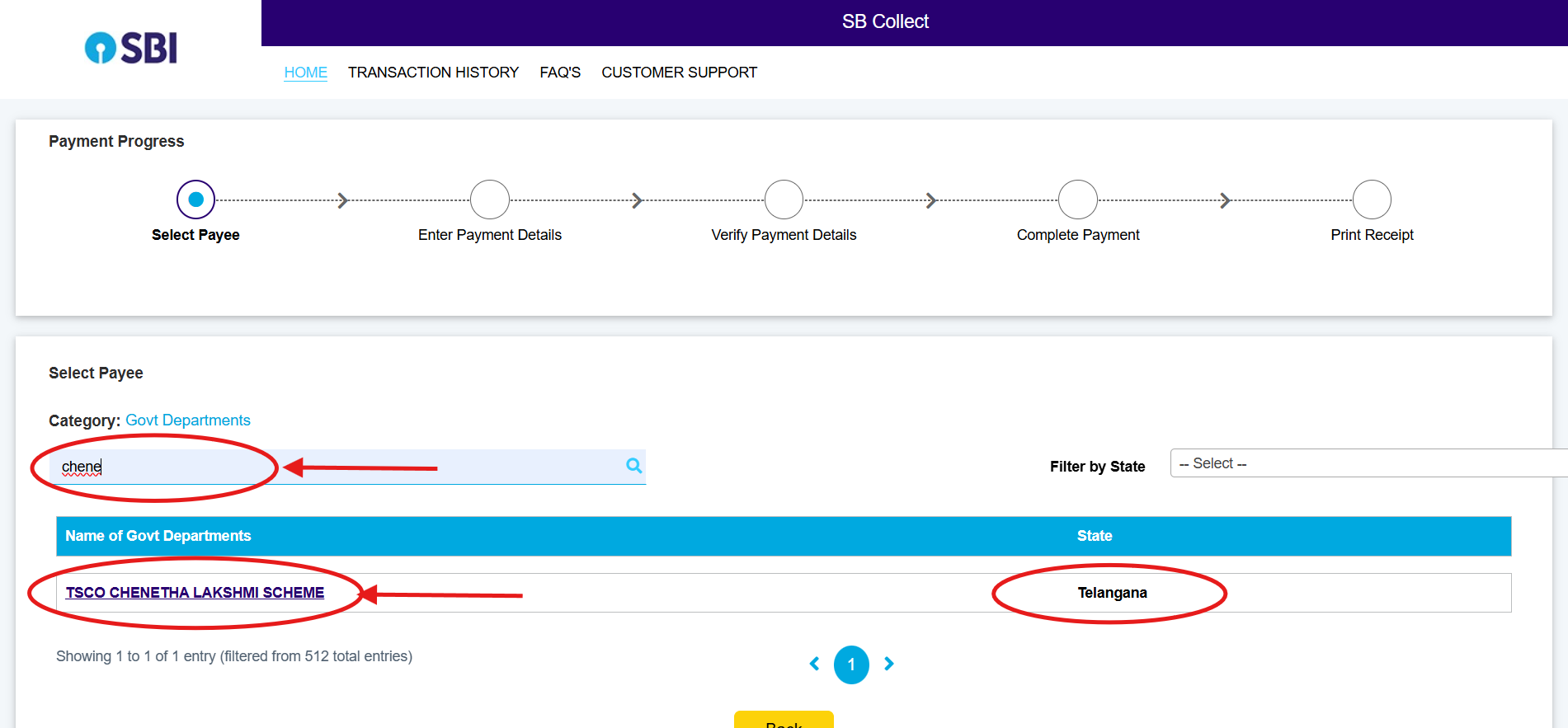Click the Enter Payment Details step circle
This screenshot has width=1568, height=728.
pyautogui.click(x=490, y=200)
